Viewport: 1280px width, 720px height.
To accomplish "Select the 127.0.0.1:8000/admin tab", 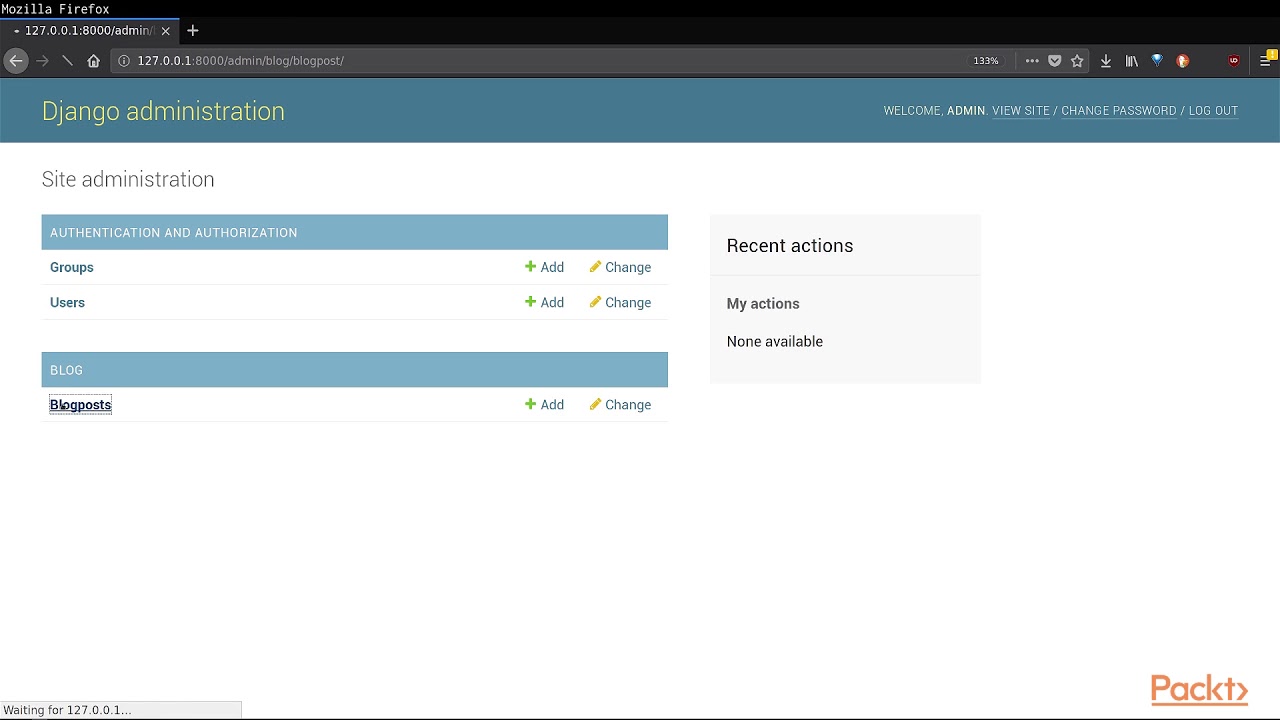I will tap(90, 31).
